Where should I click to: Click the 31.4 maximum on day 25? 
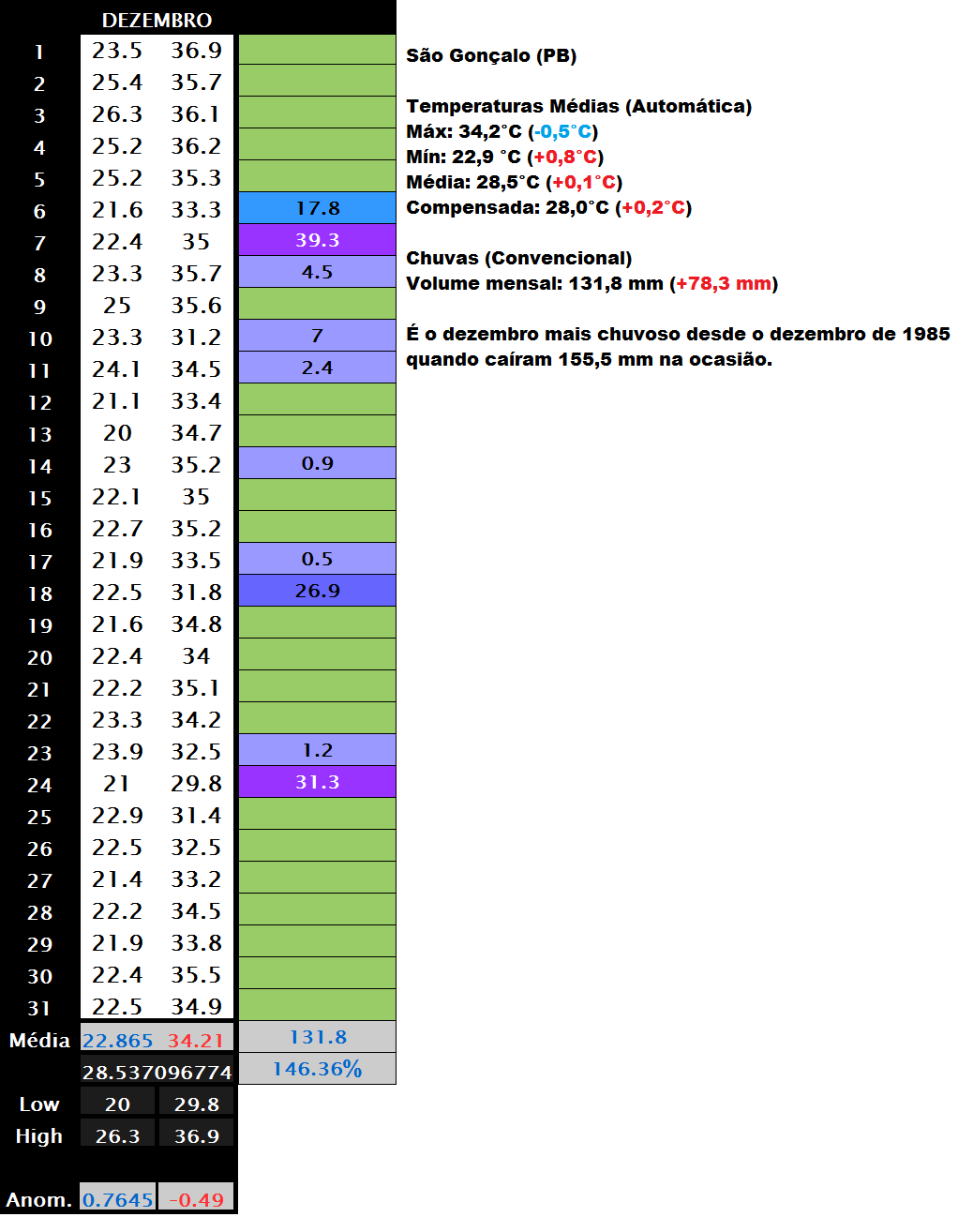coord(196,815)
